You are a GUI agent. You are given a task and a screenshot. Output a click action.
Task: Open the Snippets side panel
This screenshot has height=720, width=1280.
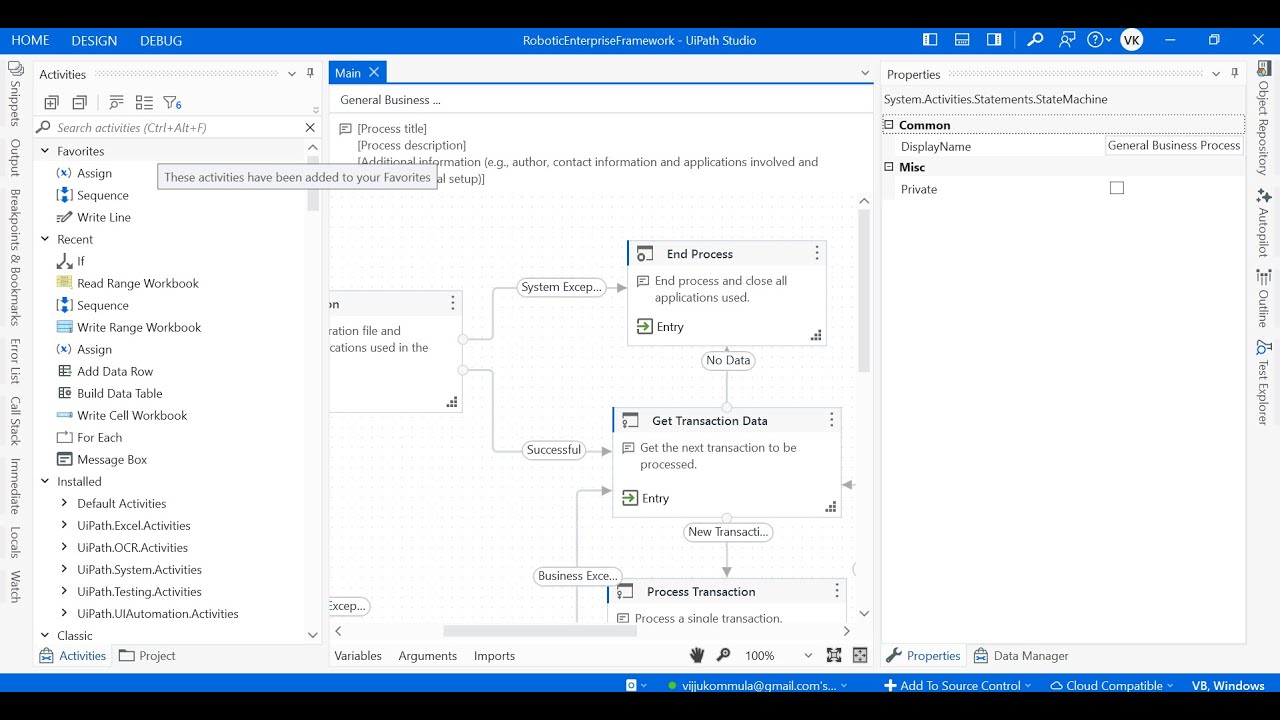tap(15, 93)
